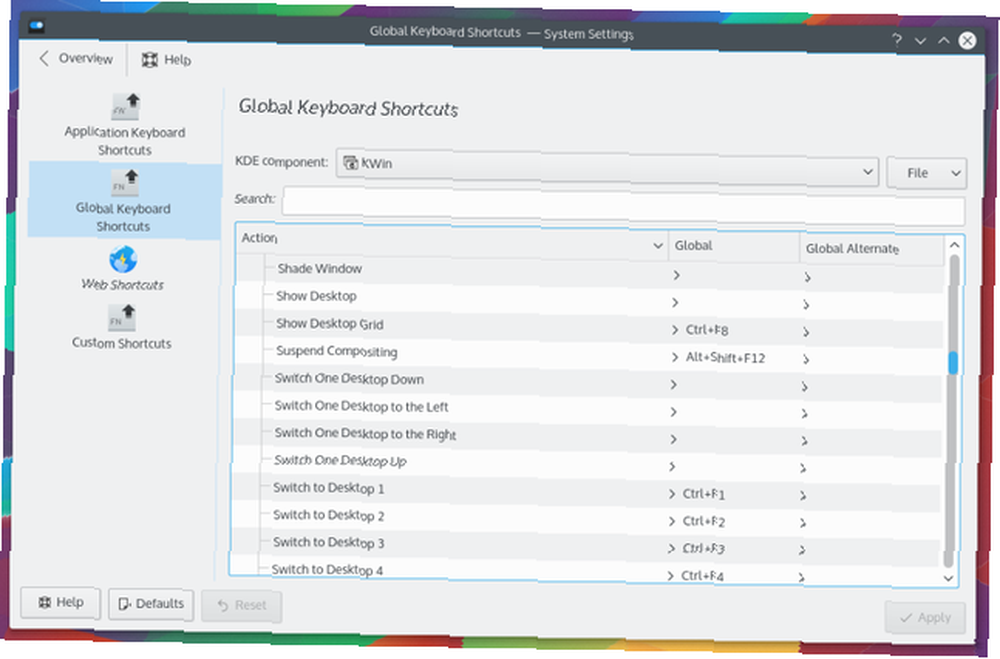Image resolution: width=1000 pixels, height=659 pixels.
Task: Expand Global Alternate for Switch to Desktop 2
Action: click(x=802, y=523)
